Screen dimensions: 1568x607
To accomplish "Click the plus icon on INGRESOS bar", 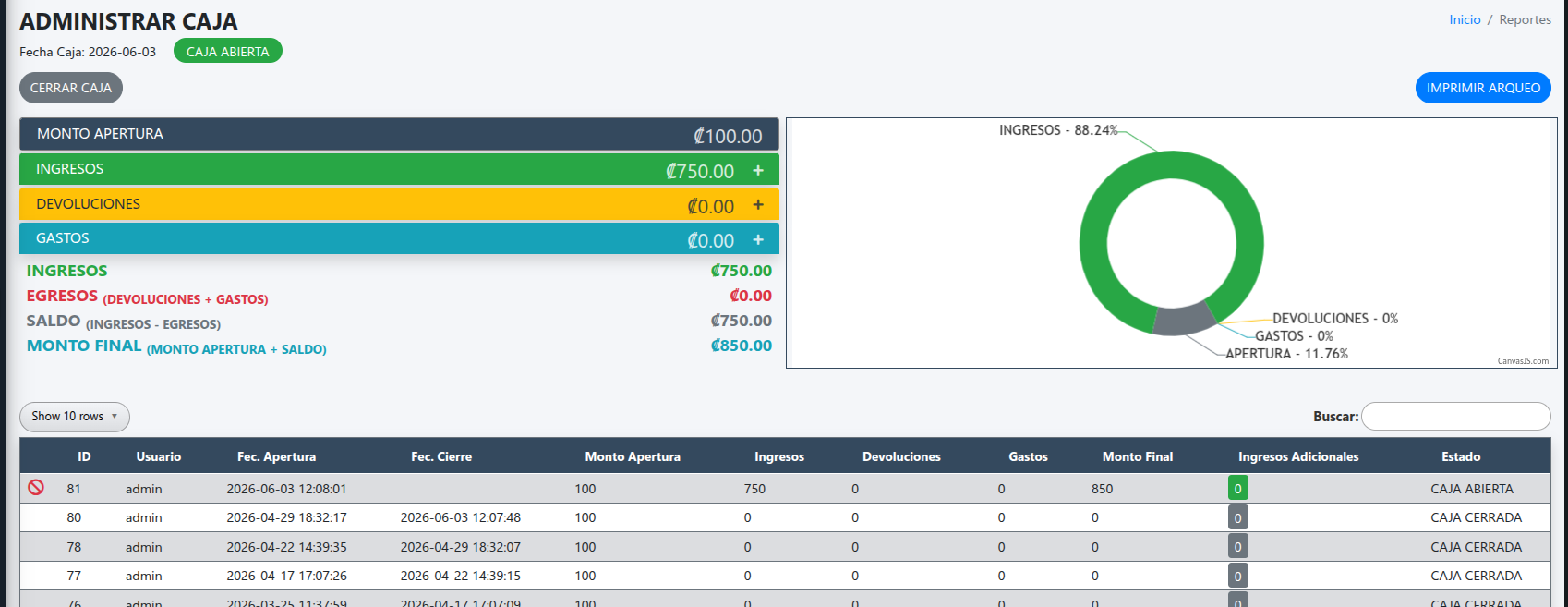I will coord(758,170).
